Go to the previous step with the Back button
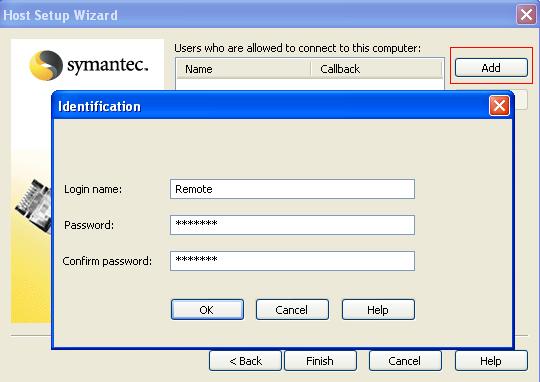 click(245, 361)
